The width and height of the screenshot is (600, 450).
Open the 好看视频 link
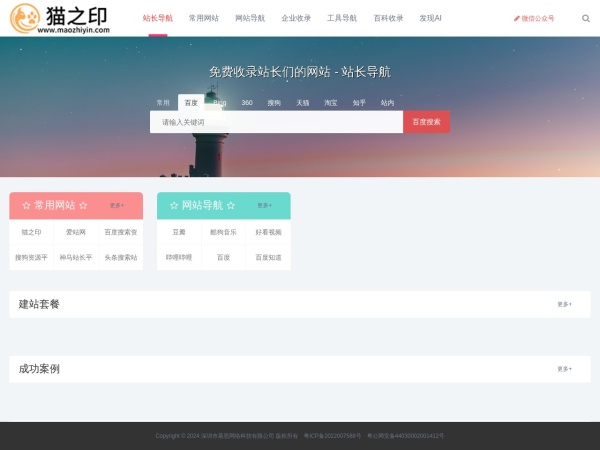tap(268, 232)
